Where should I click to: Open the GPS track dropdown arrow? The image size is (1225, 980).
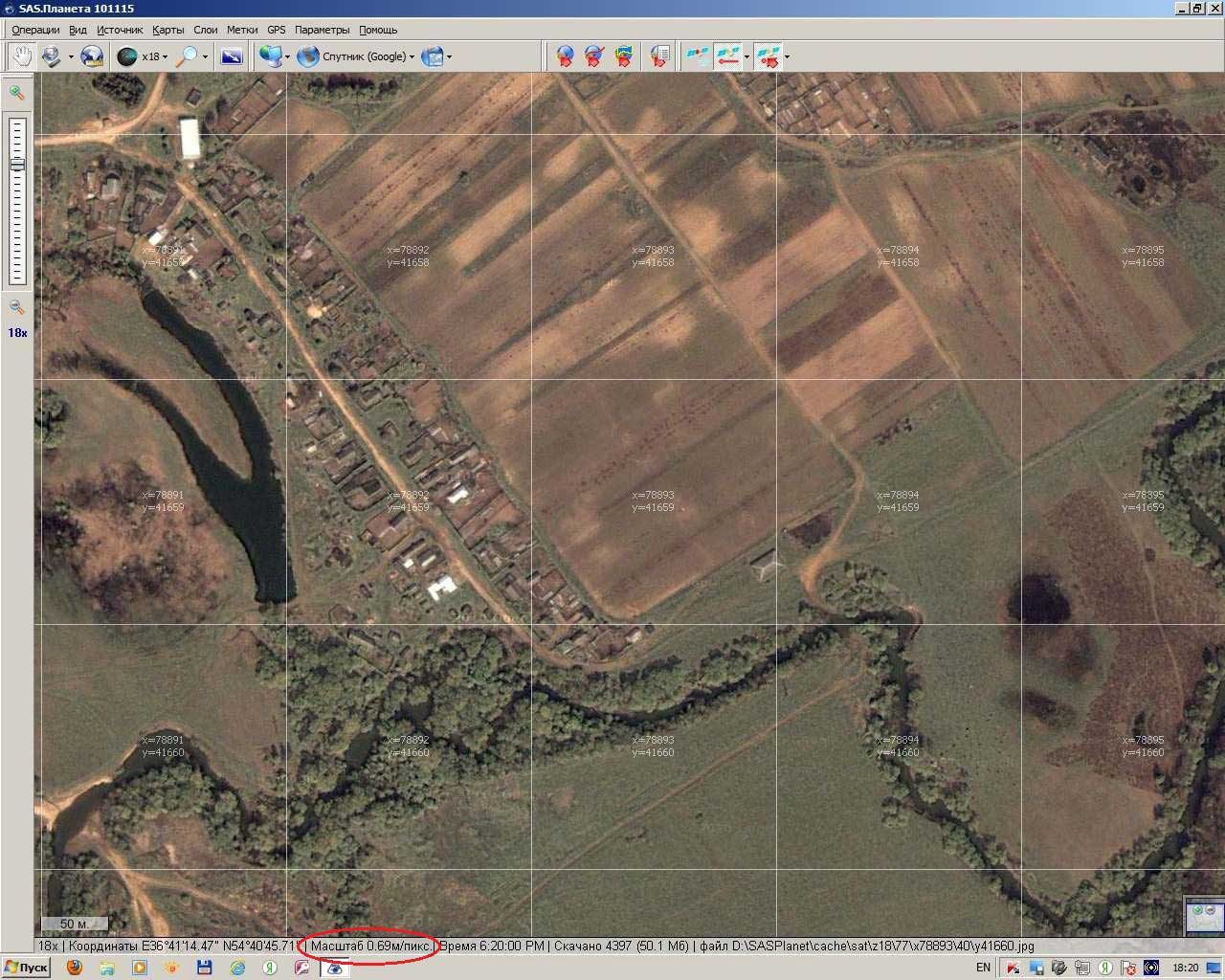pyautogui.click(x=747, y=57)
